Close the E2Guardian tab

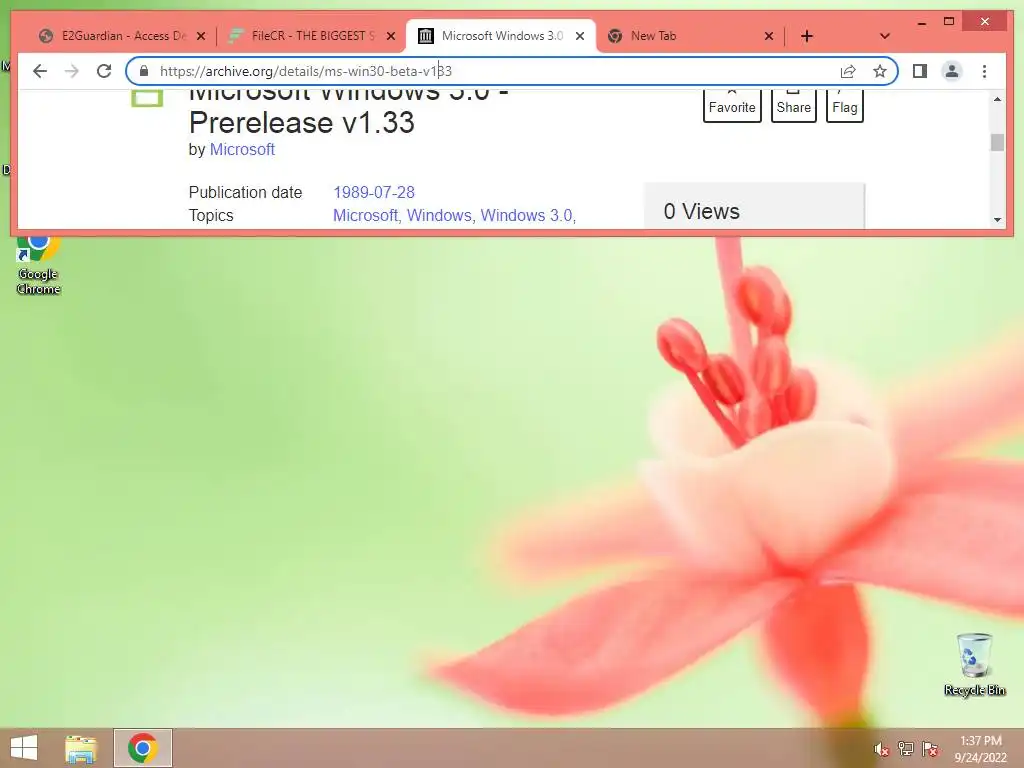[x=200, y=36]
